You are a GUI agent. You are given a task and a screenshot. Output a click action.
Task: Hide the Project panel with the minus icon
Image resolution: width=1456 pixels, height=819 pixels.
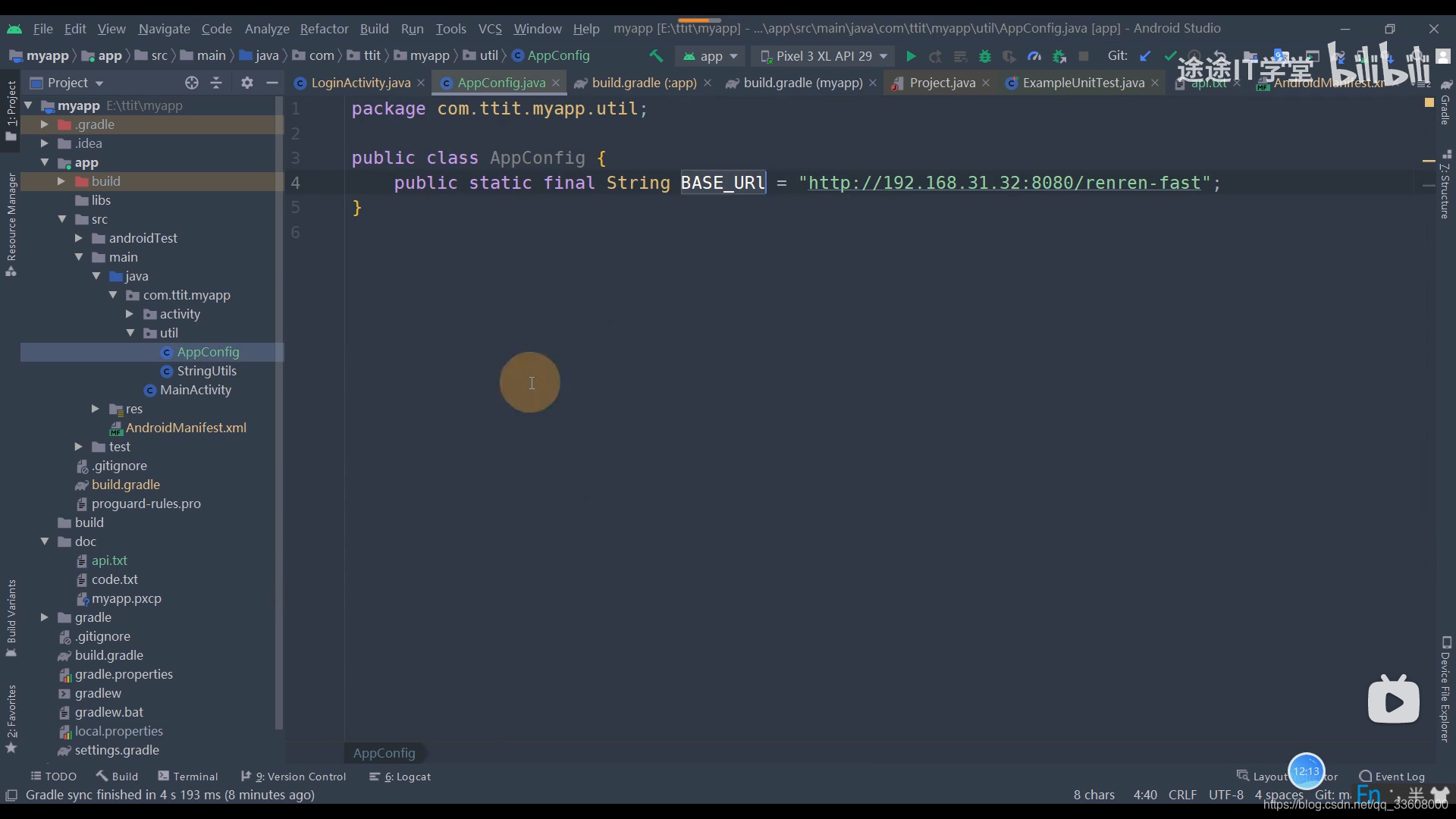[272, 83]
